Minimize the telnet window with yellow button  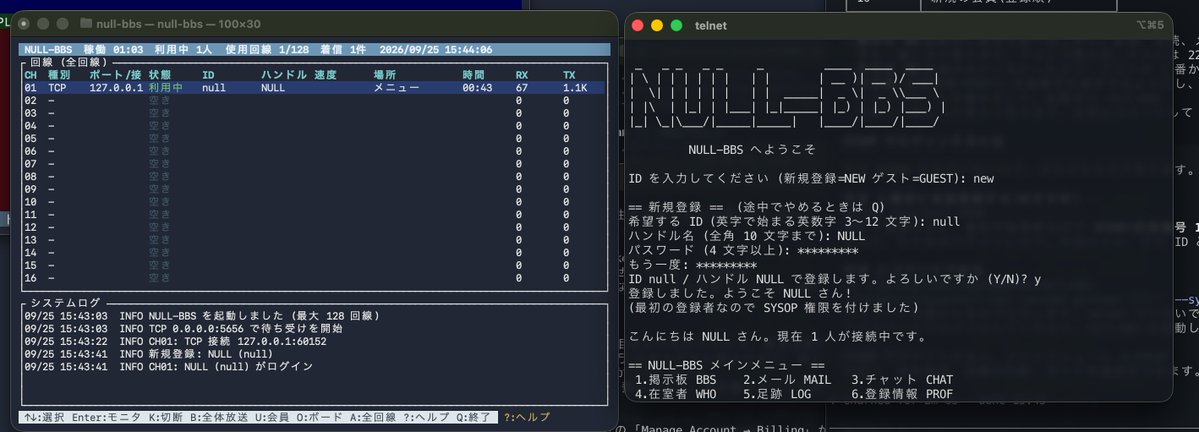coord(657,25)
